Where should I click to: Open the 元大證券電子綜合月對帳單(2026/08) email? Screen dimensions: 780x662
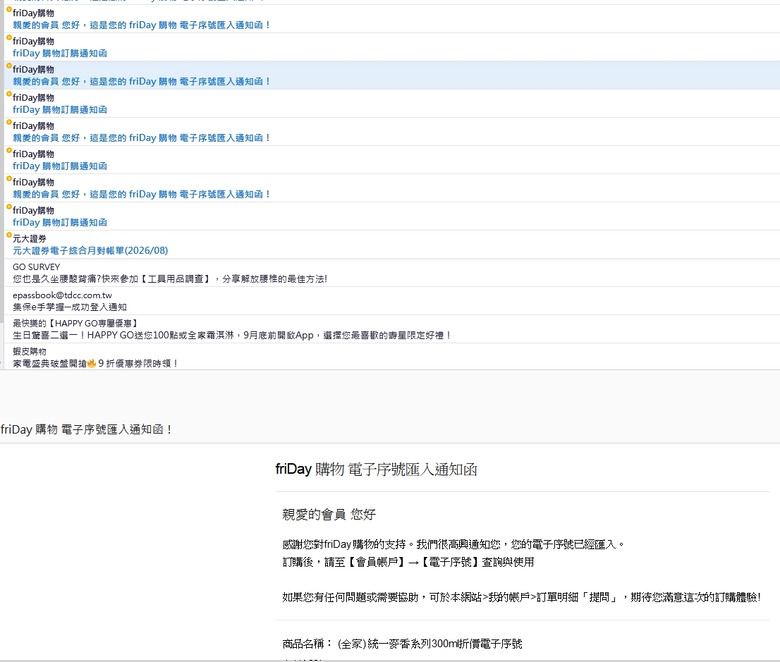coord(90,251)
